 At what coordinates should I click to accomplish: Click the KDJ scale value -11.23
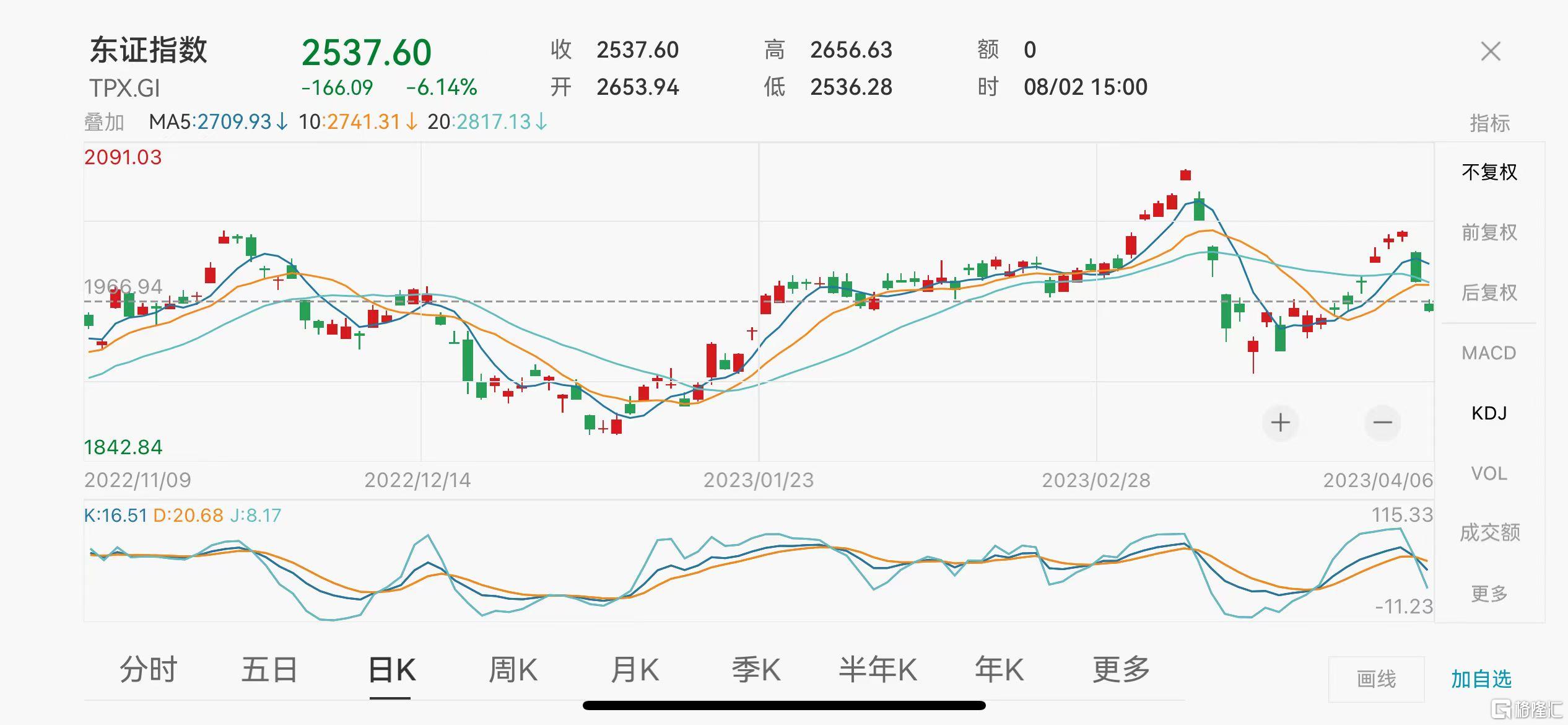point(1404,606)
